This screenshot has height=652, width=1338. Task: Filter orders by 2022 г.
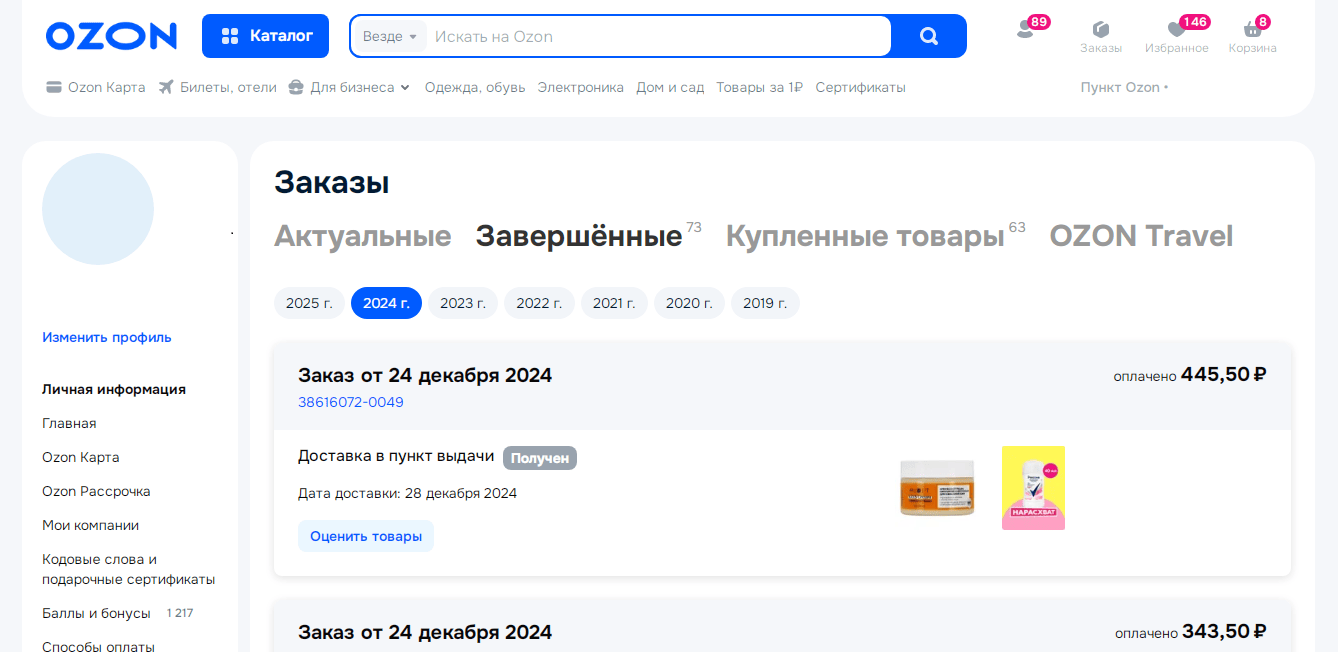coord(539,303)
